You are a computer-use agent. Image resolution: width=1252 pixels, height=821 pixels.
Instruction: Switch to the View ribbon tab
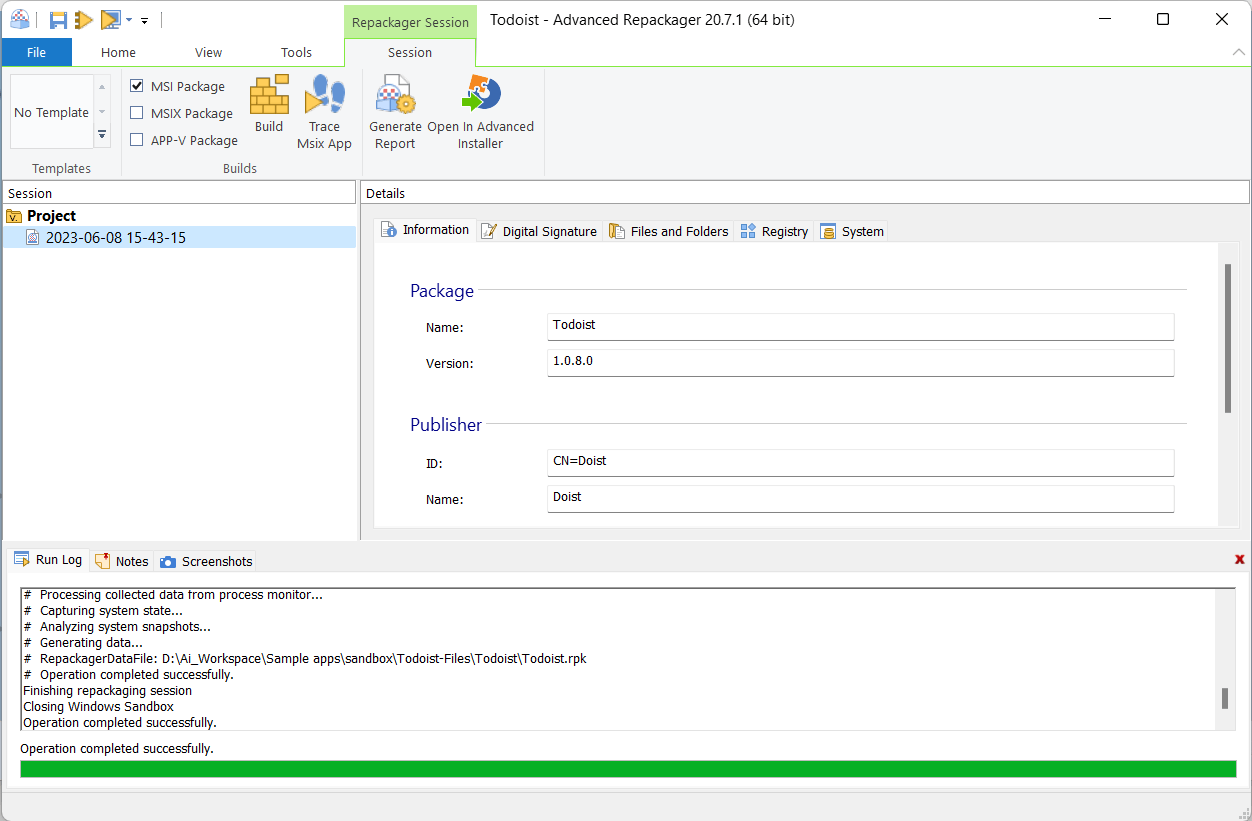pos(208,52)
